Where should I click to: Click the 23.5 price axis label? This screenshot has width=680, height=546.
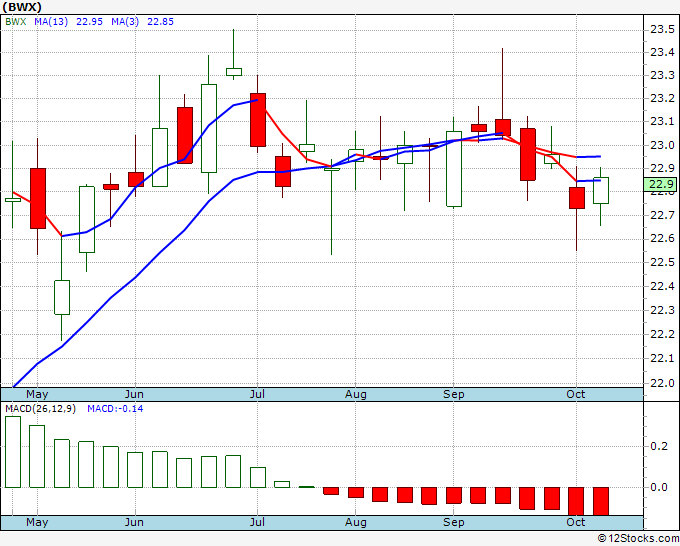[662, 28]
